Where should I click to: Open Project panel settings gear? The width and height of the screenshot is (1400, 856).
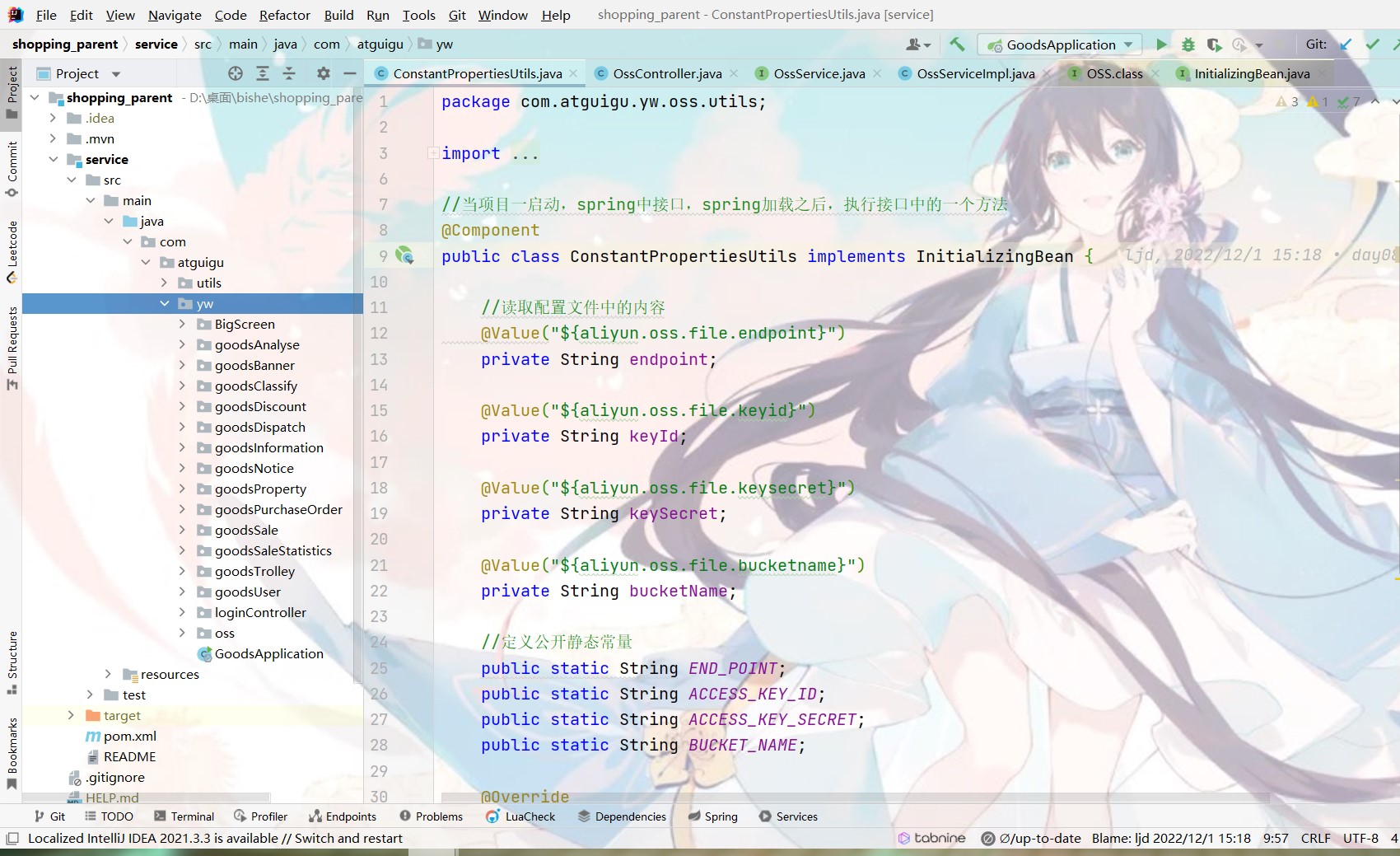pyautogui.click(x=323, y=73)
